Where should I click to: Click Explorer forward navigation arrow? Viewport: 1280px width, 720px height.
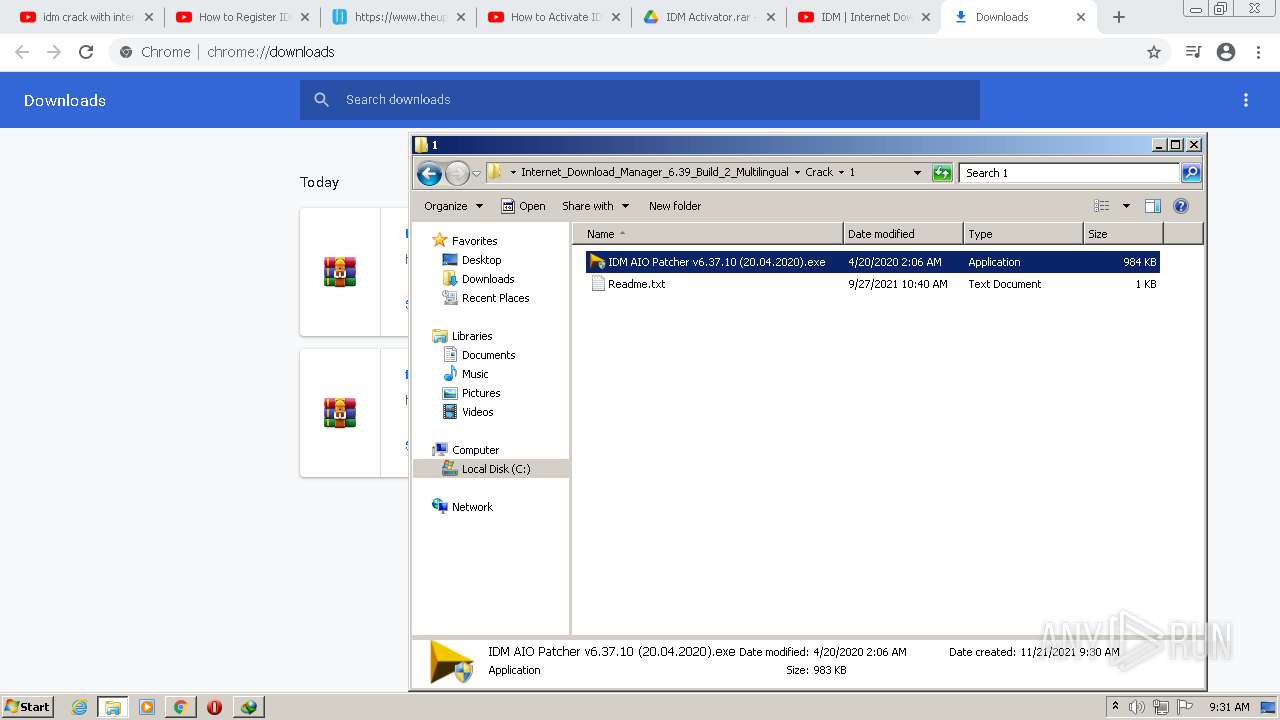tap(457, 173)
